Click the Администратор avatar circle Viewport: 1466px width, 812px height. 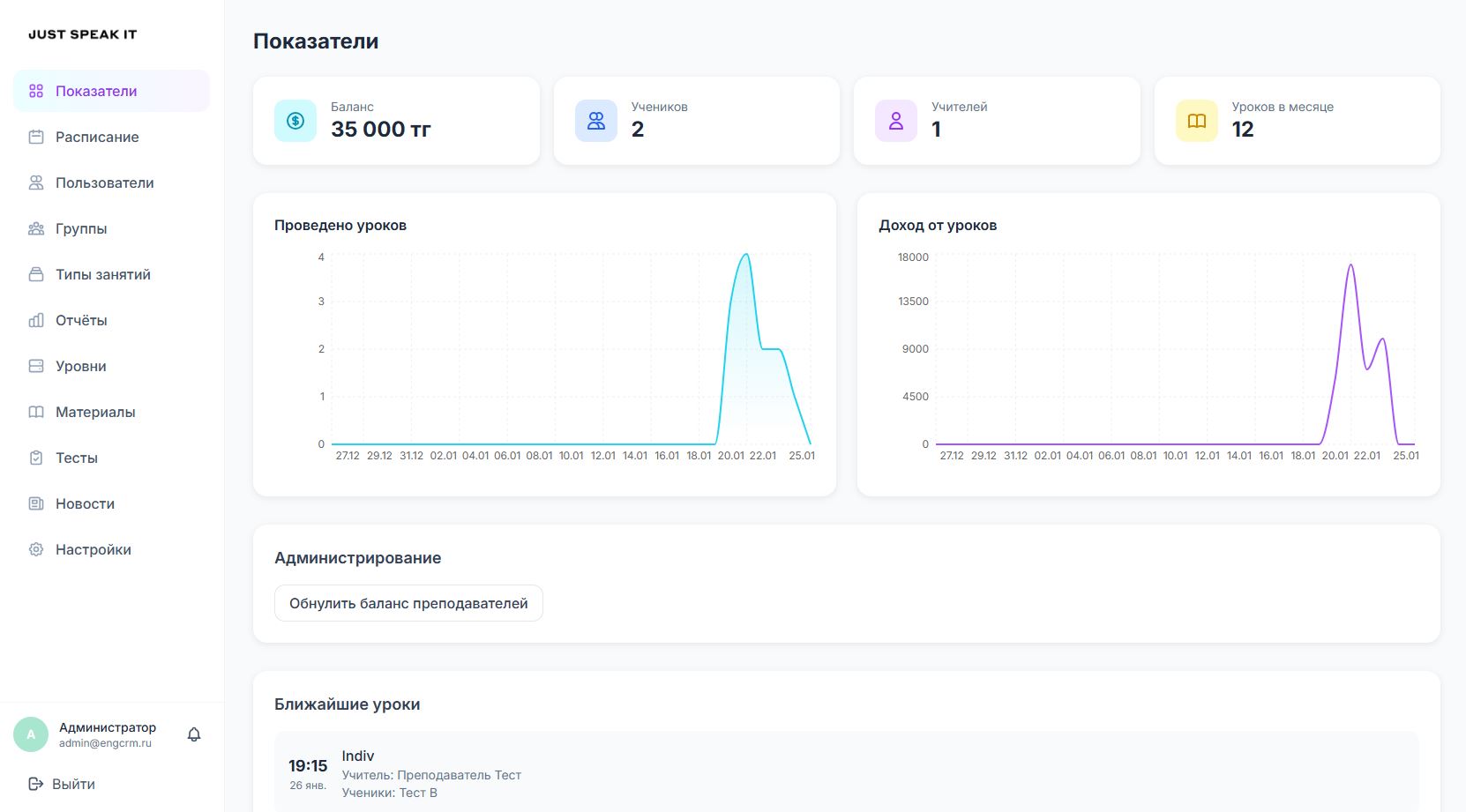[x=31, y=734]
